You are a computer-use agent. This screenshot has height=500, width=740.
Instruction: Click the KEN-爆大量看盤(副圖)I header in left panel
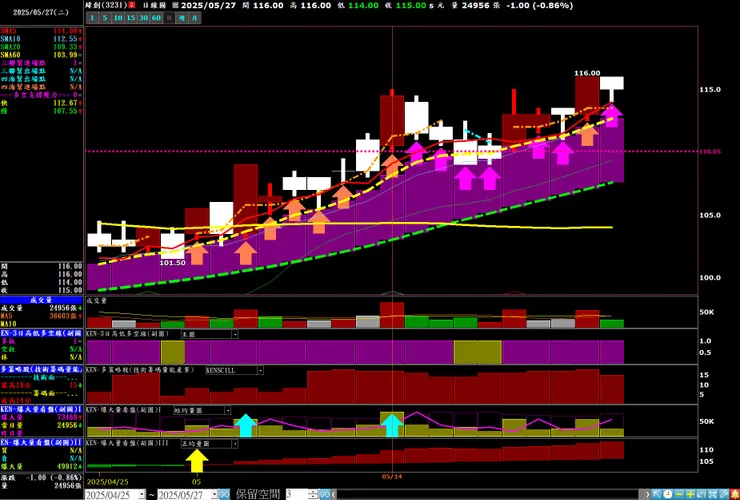41,409
